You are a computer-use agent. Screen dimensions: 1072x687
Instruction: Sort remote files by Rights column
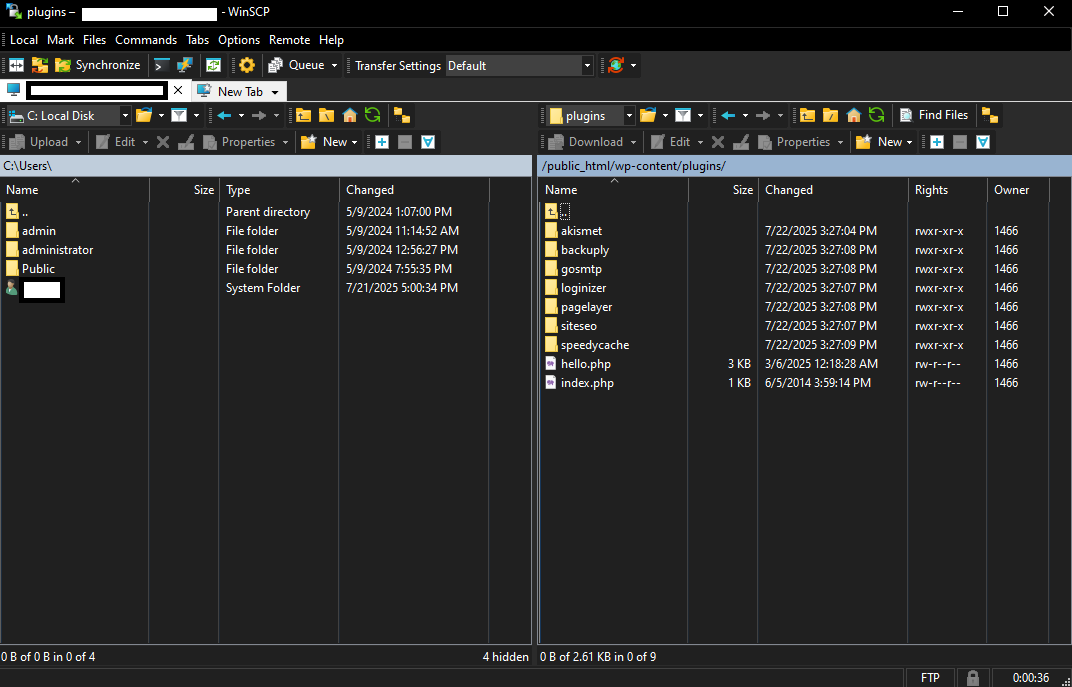(x=948, y=190)
